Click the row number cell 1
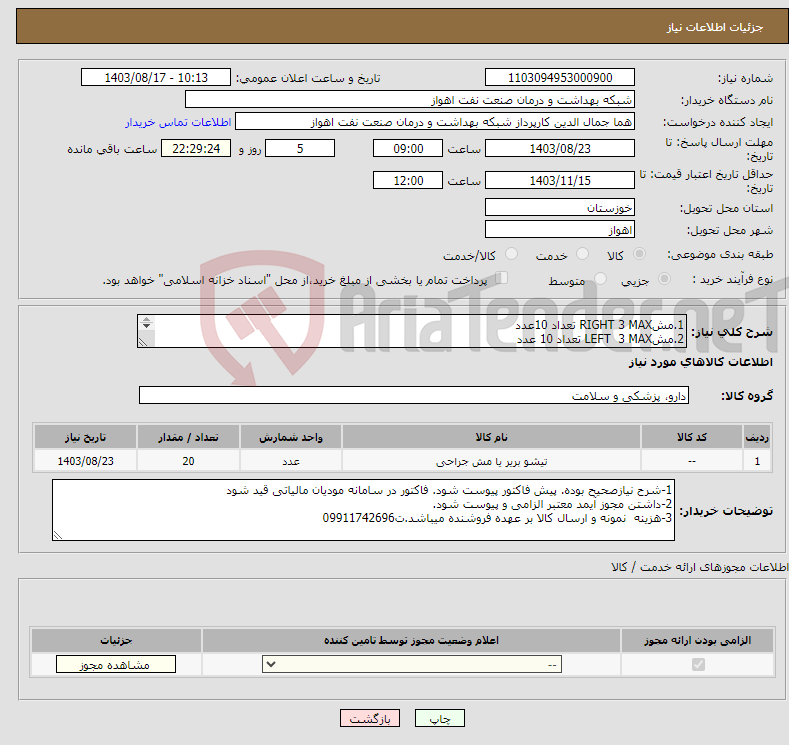 pyautogui.click(x=757, y=461)
